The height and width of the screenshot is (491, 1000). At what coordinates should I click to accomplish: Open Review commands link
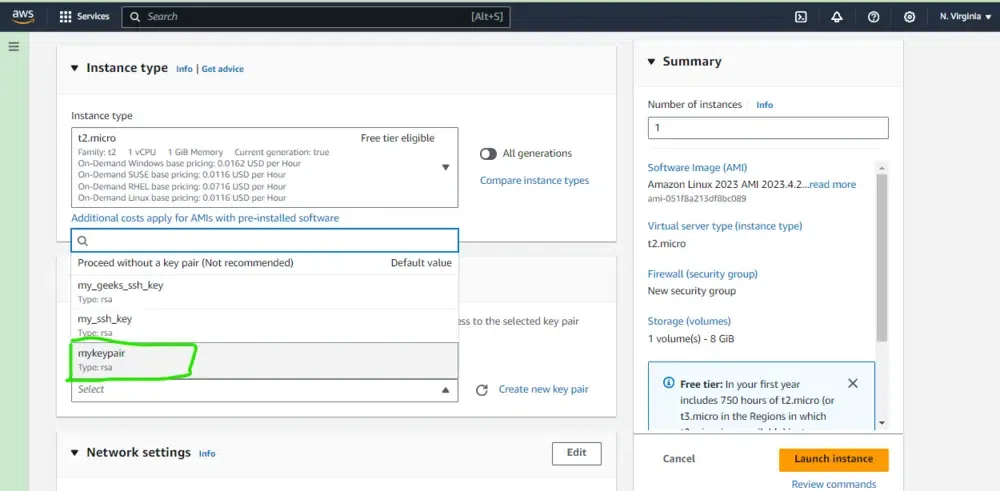834,484
